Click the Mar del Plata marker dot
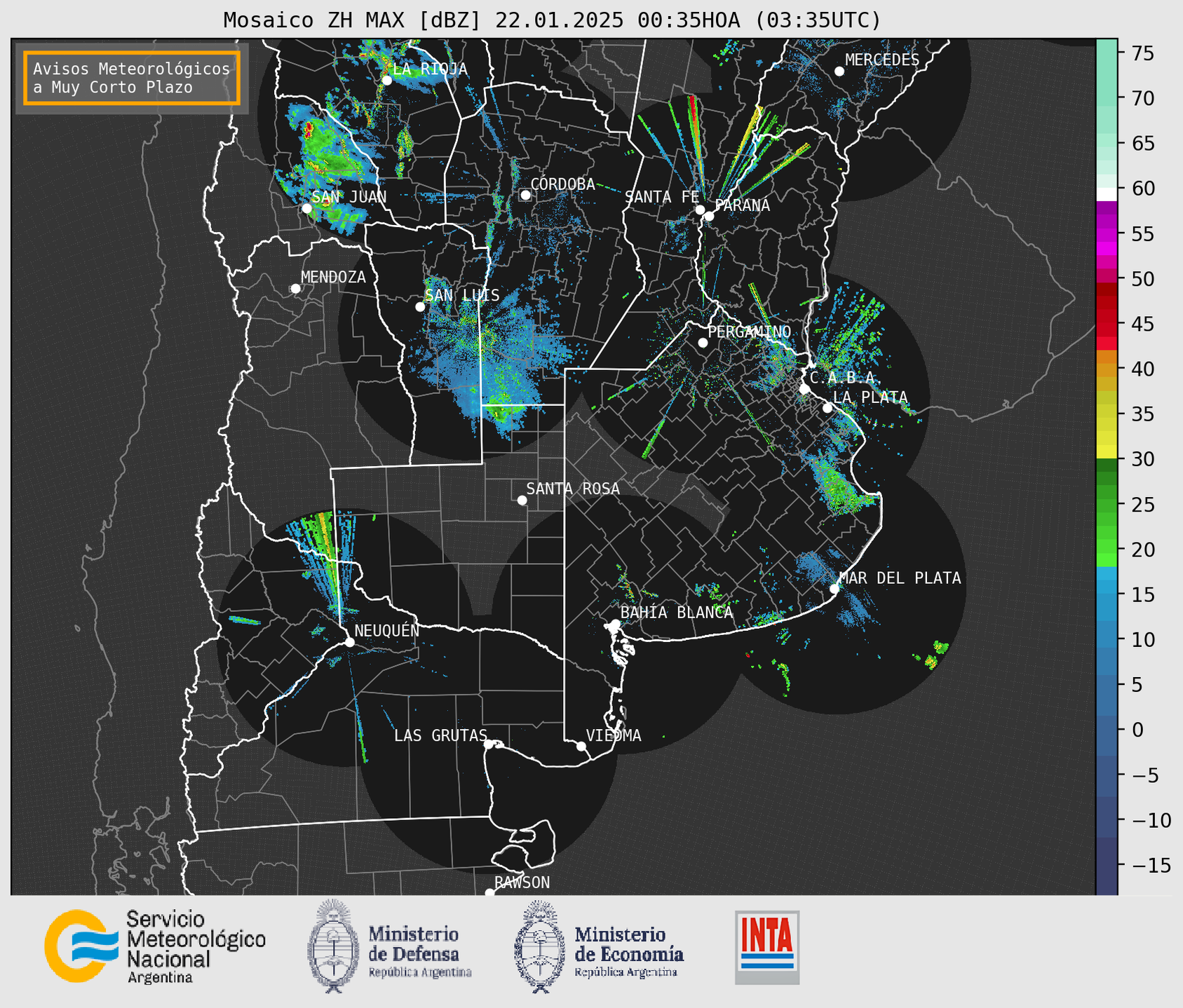This screenshot has width=1183, height=1008. point(834,588)
